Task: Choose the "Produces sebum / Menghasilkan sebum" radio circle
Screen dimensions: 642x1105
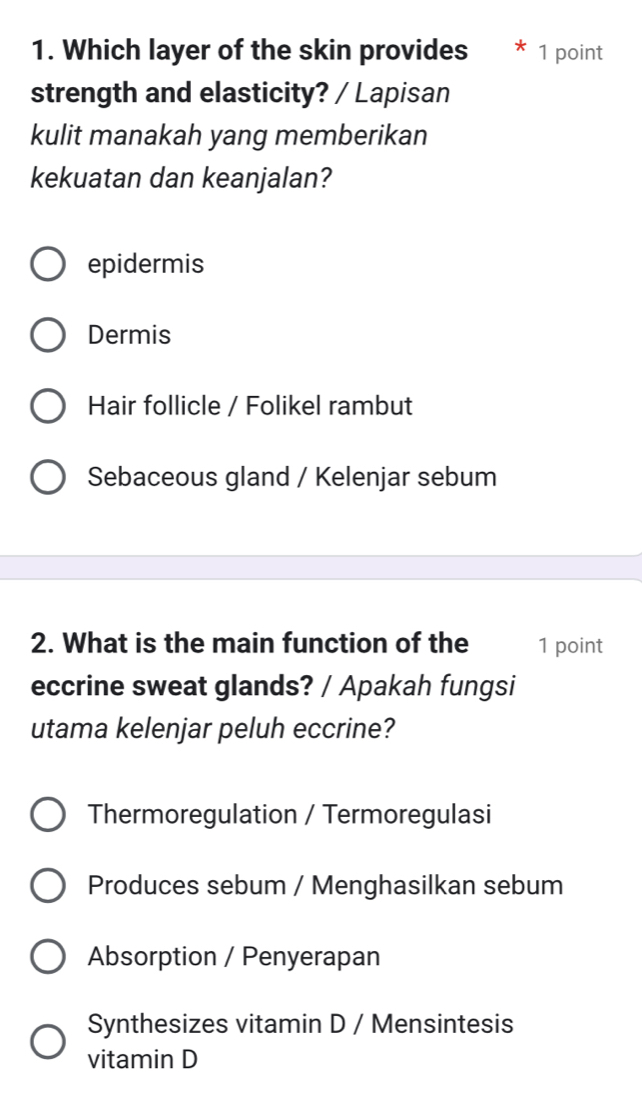Action: pyautogui.click(x=48, y=886)
